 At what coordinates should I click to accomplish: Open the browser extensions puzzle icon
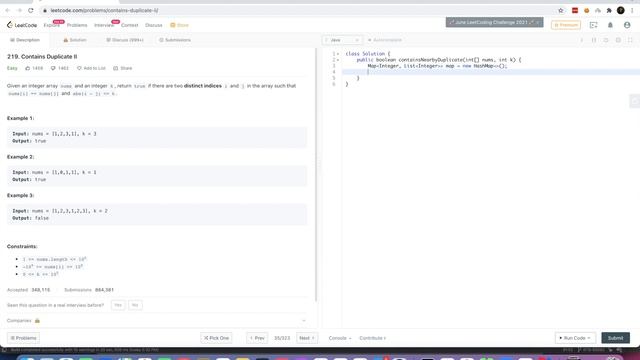609,10
